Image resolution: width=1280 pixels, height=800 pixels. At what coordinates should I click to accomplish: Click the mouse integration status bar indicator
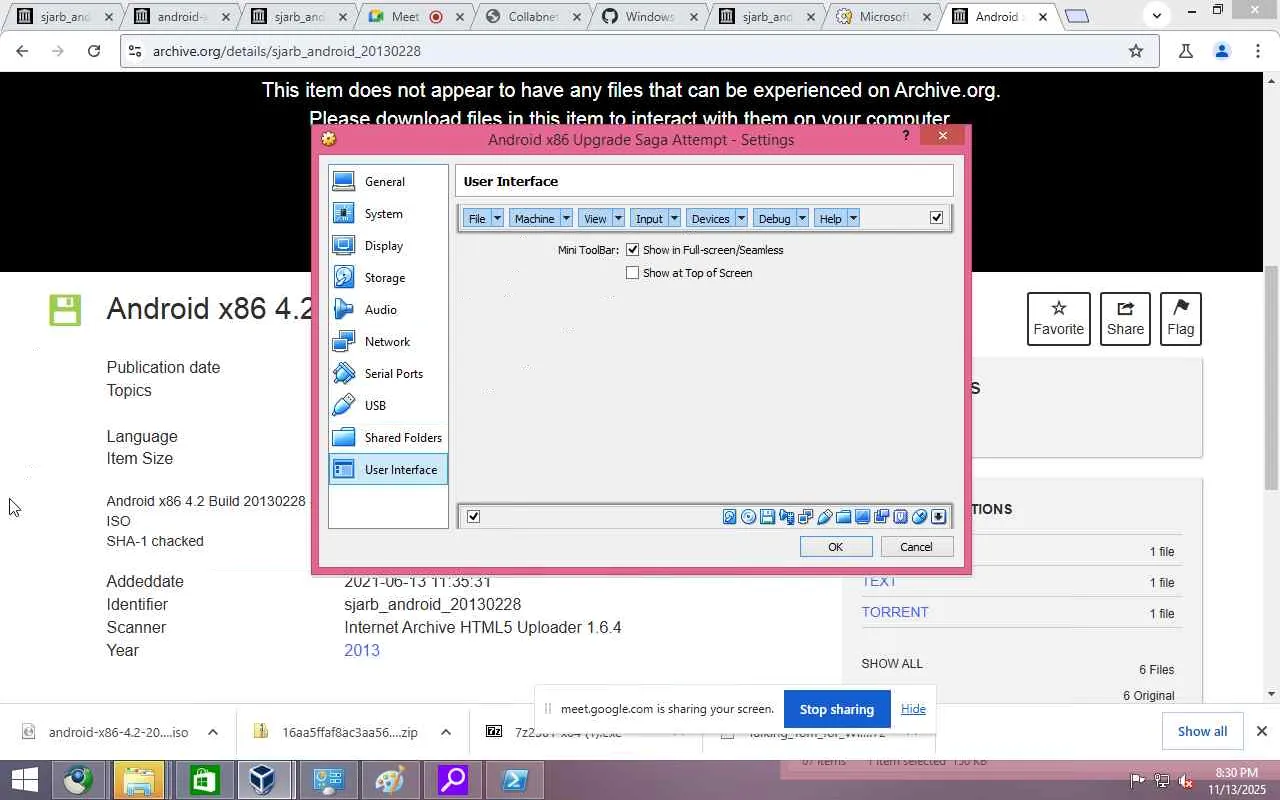click(x=919, y=517)
